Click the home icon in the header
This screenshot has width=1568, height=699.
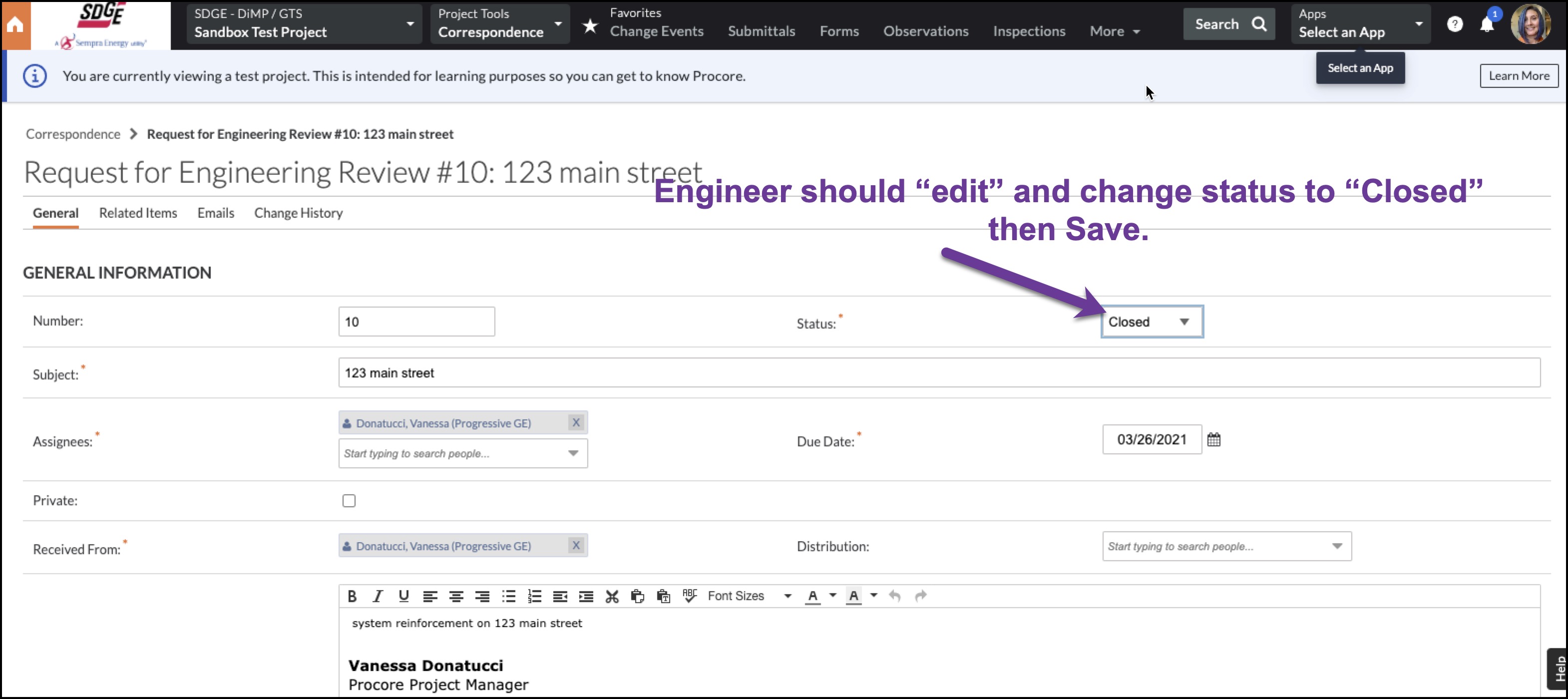click(15, 25)
